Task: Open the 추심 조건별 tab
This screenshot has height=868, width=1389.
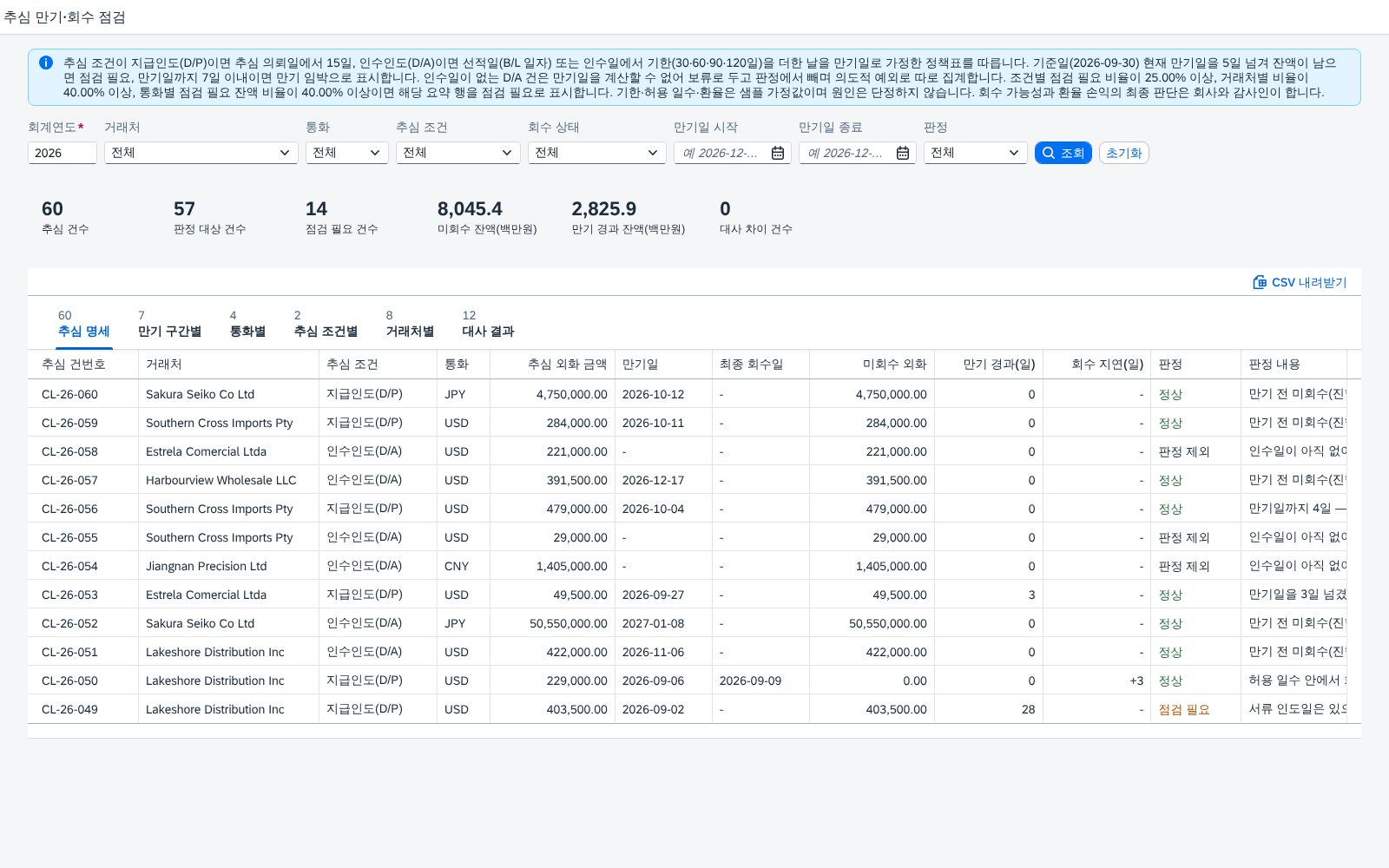Action: [326, 324]
